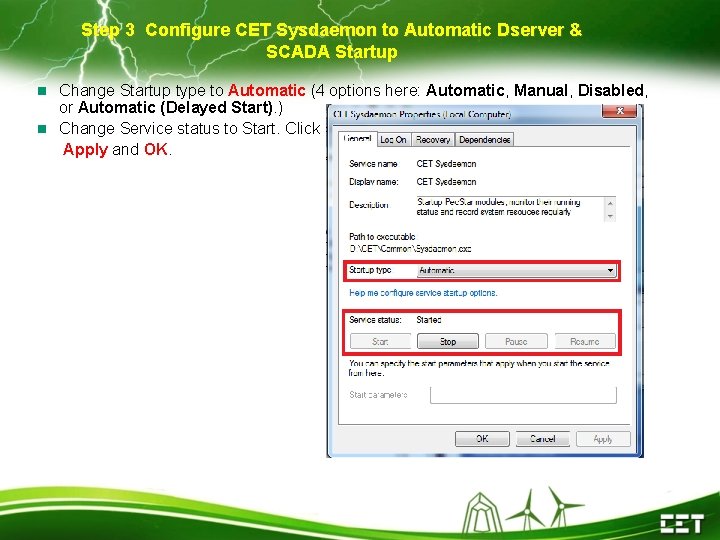Click the Resume service button

(585, 342)
